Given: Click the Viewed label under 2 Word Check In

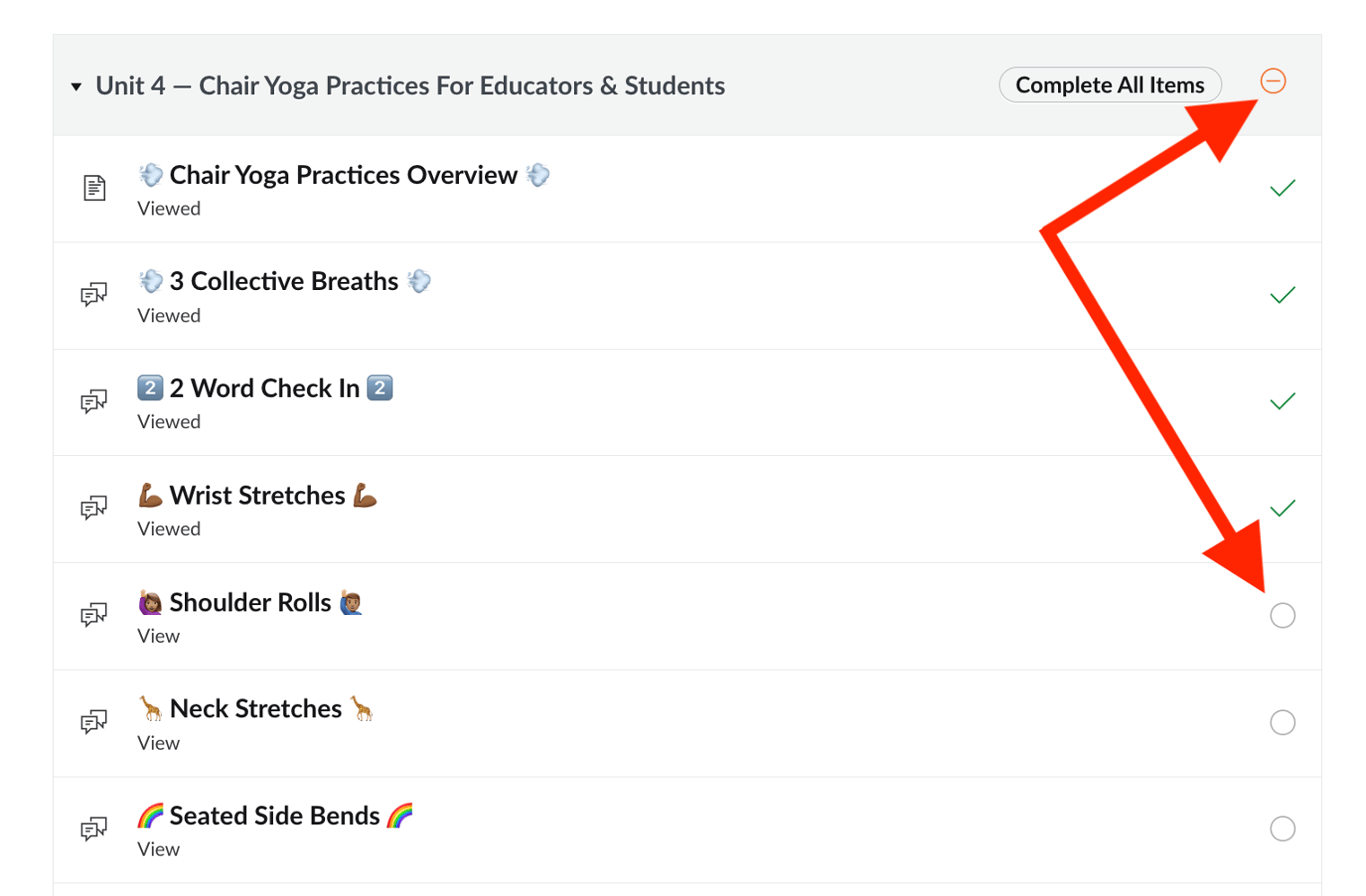Looking at the screenshot, I should 169,421.
